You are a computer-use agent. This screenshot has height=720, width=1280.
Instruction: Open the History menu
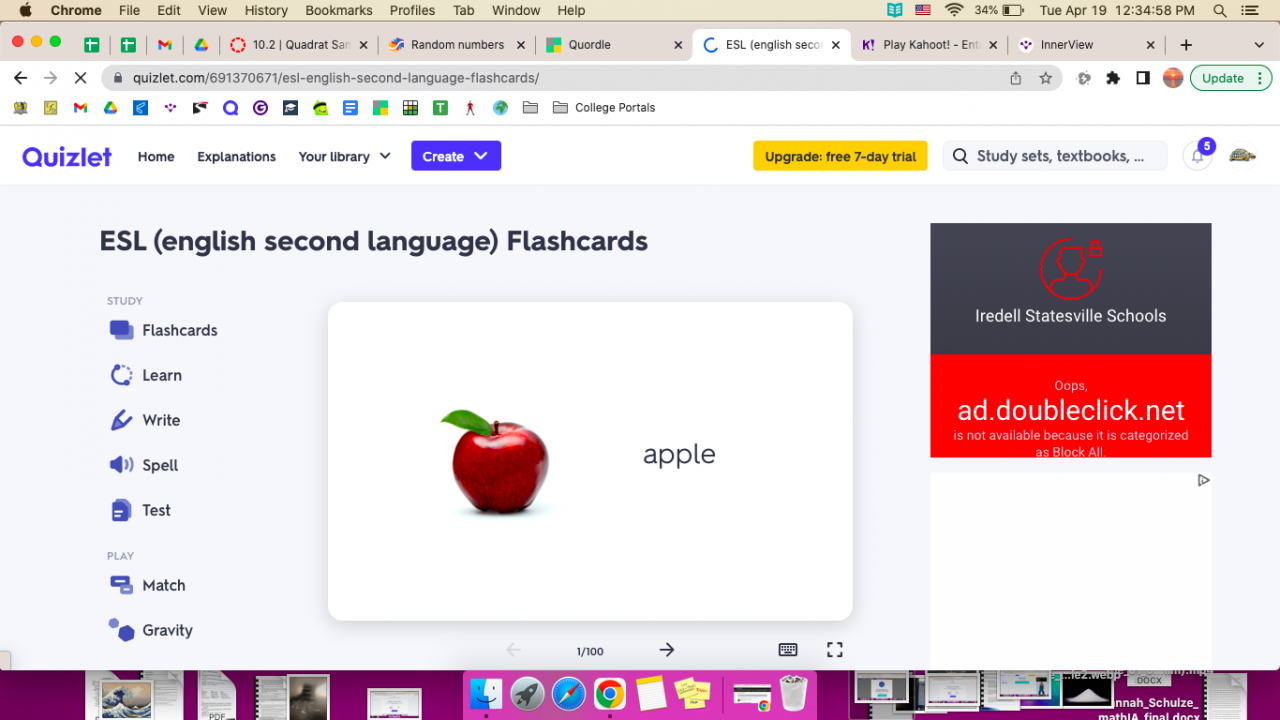pyautogui.click(x=266, y=11)
